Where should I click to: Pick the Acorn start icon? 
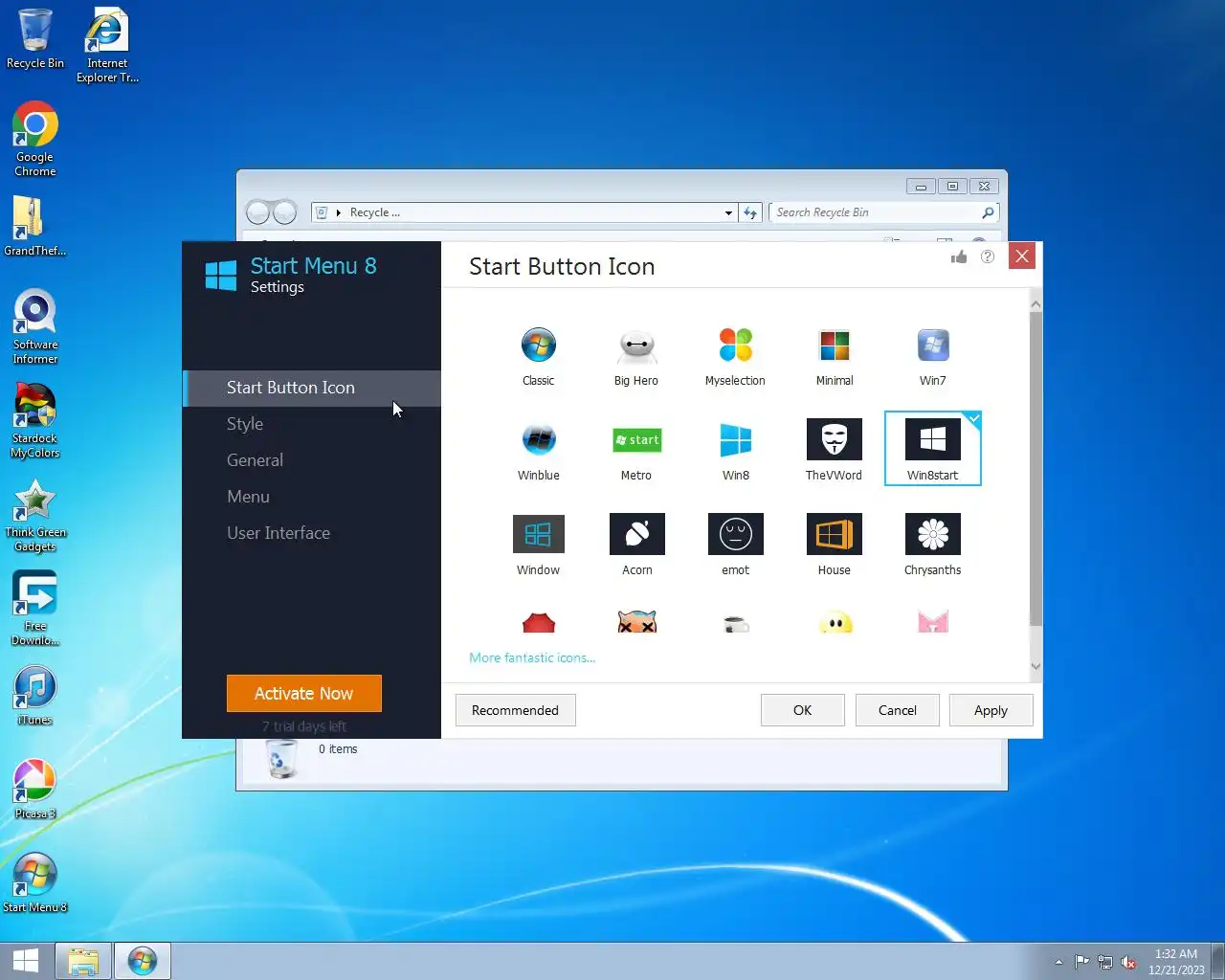click(636, 545)
